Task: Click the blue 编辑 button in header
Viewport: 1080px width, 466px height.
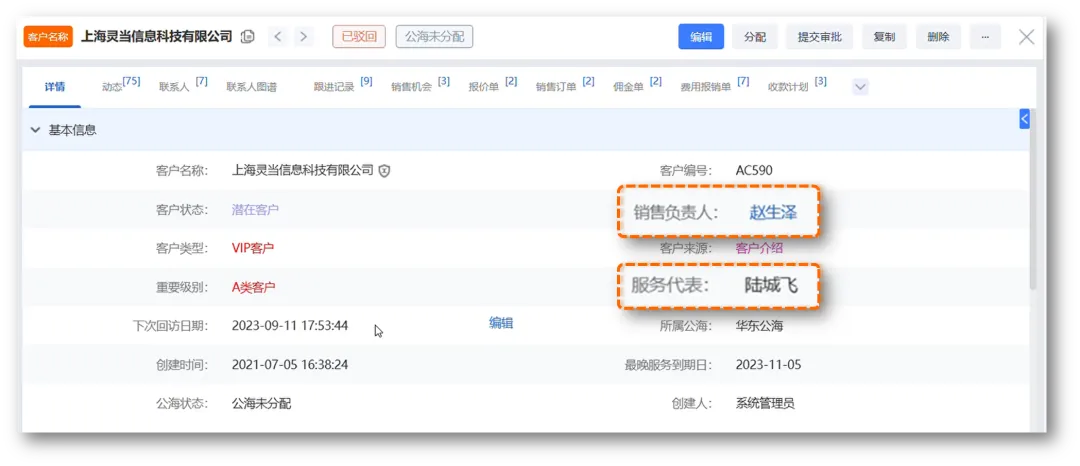Action: tap(701, 37)
